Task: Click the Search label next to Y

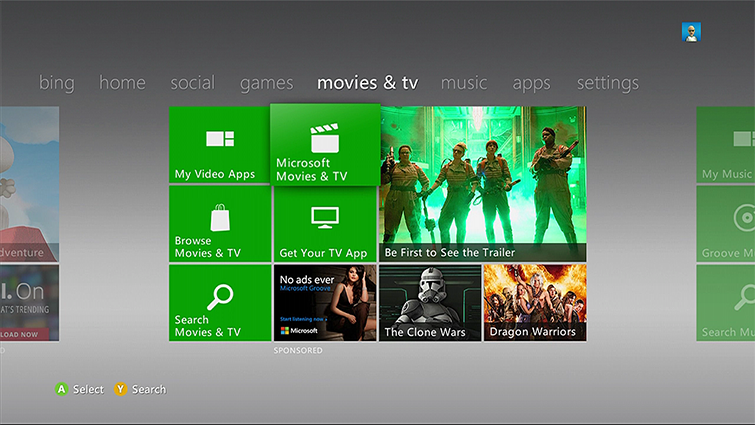Action: coord(149,389)
